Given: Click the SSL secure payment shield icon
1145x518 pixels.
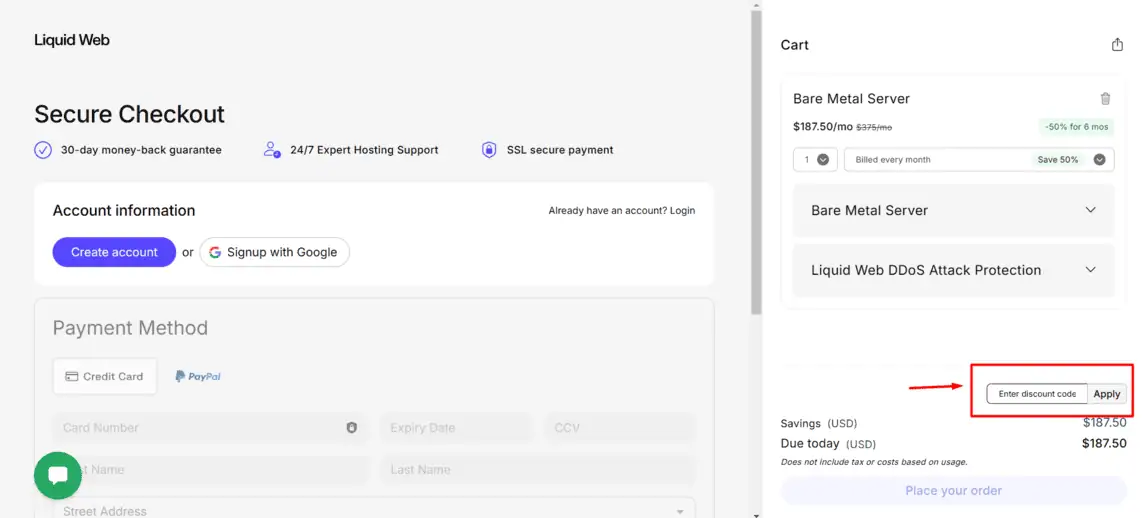Looking at the screenshot, I should pyautogui.click(x=489, y=150).
